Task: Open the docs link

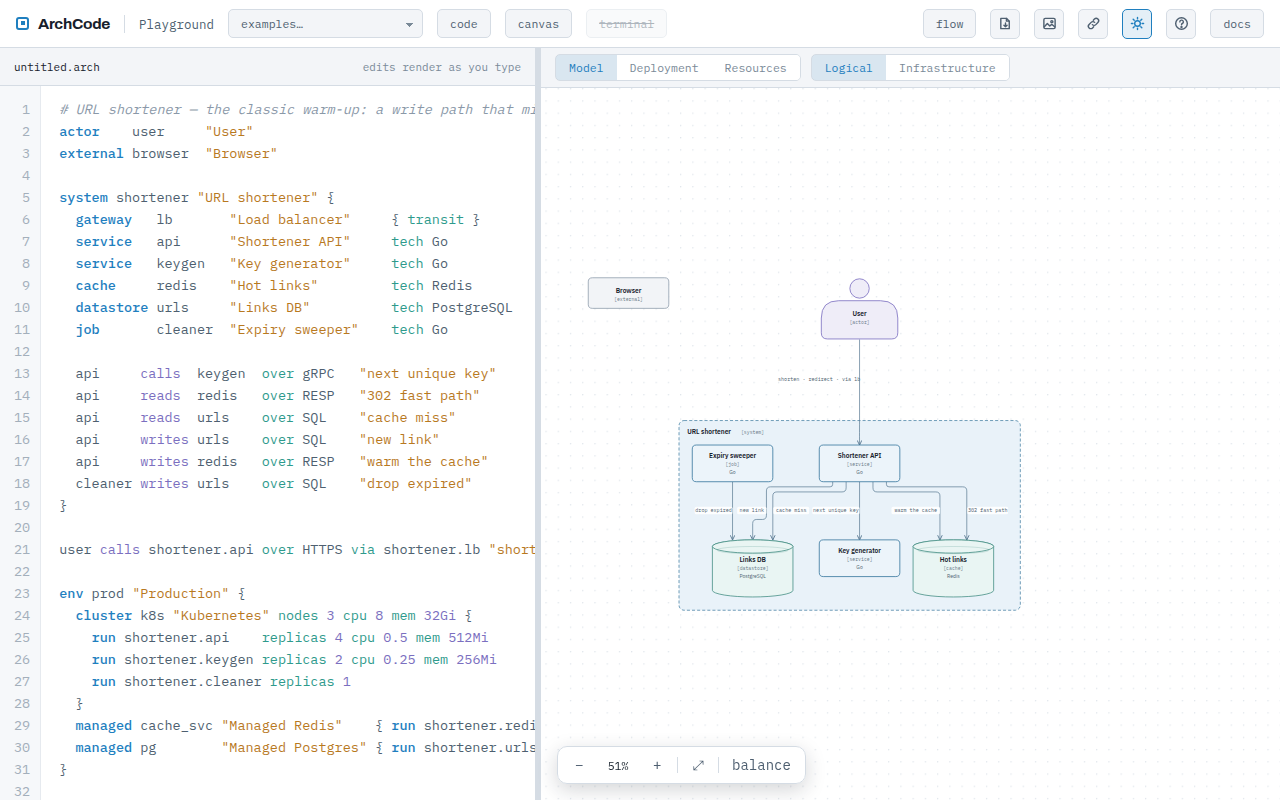Action: [1237, 24]
